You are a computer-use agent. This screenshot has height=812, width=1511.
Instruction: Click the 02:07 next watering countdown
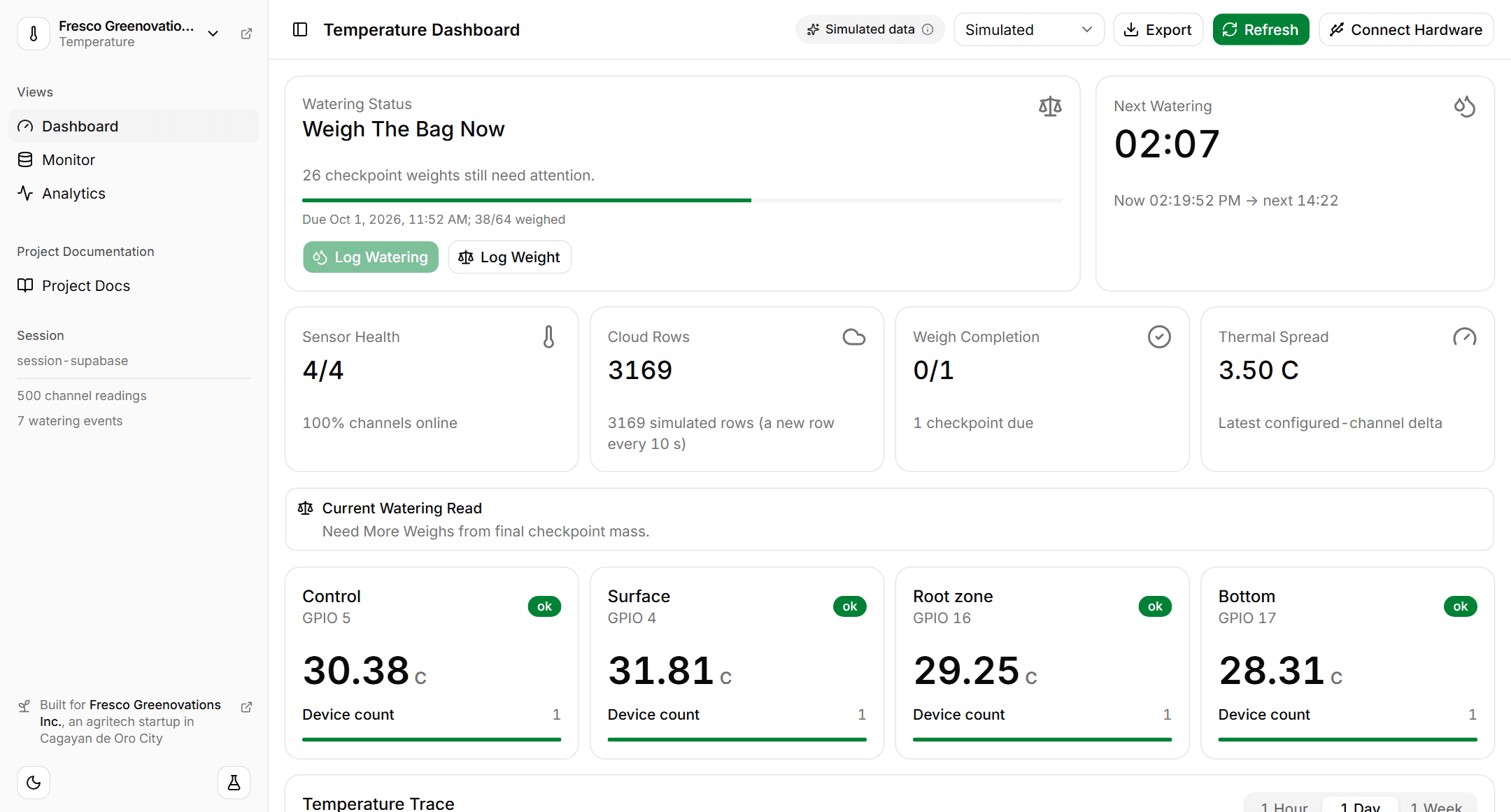(1167, 144)
